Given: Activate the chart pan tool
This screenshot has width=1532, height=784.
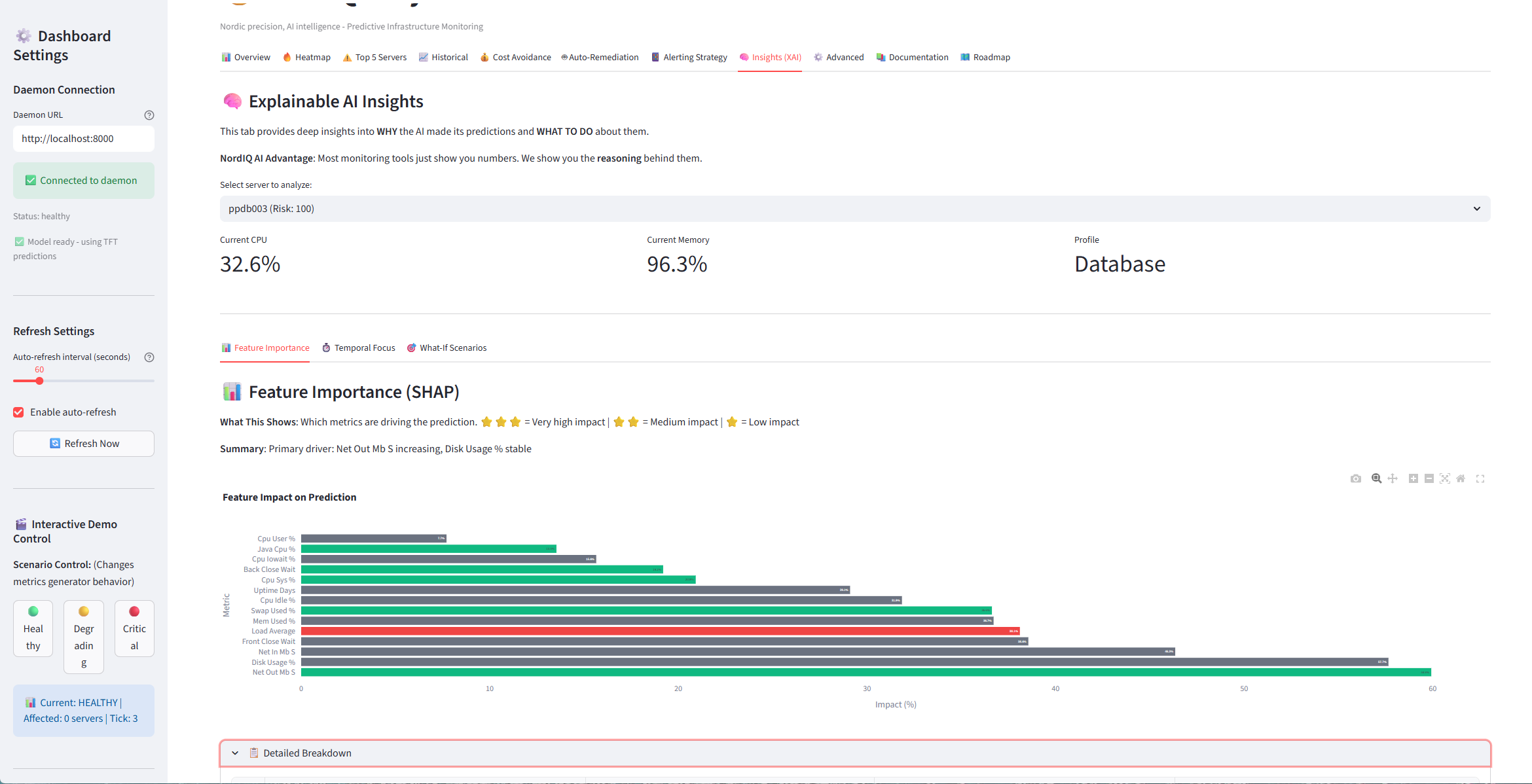Looking at the screenshot, I should coord(1393,478).
